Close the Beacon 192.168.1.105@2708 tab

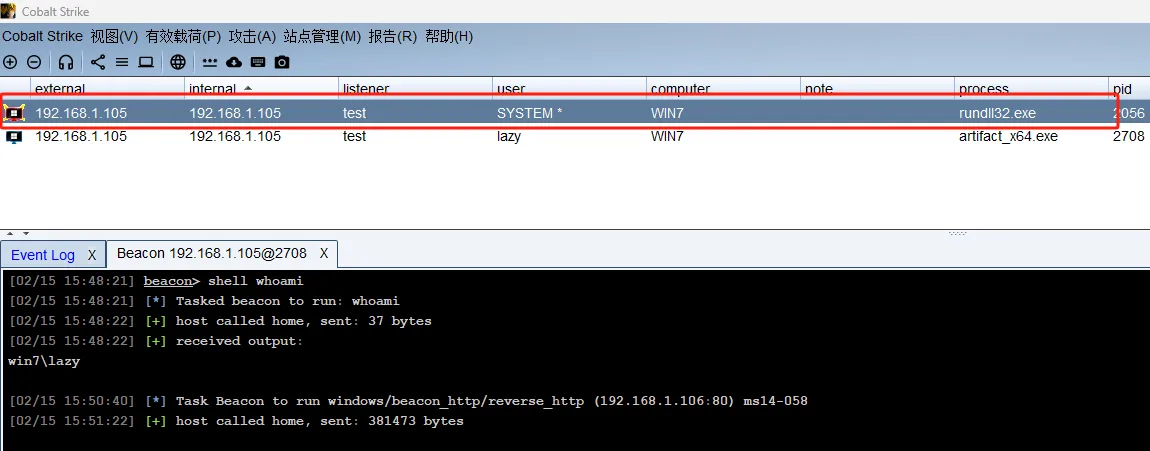click(323, 253)
